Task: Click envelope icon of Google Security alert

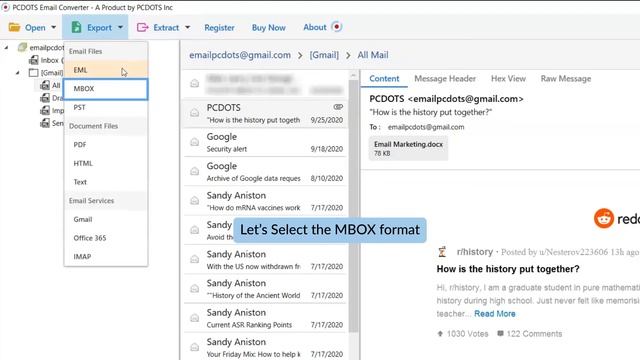Action: [195, 142]
